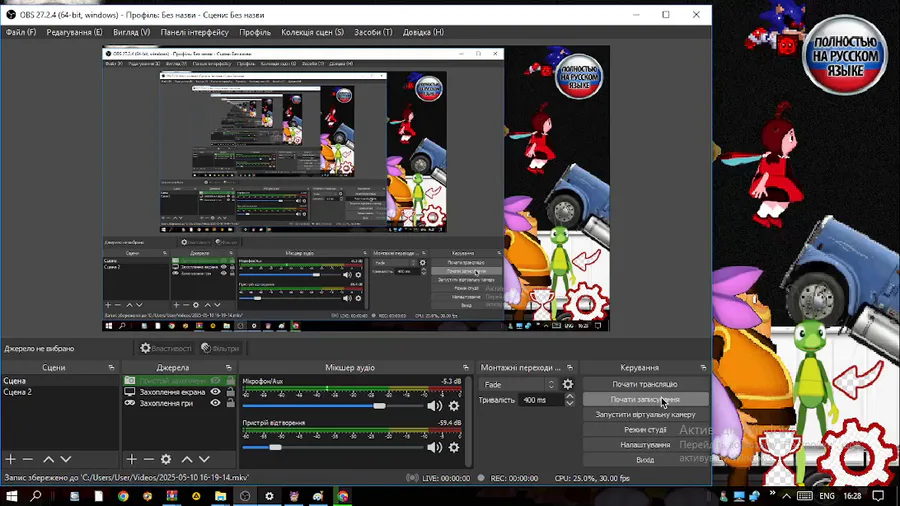Open the Windows Start menu
Viewport: 900px width, 506px height.
[x=11, y=496]
